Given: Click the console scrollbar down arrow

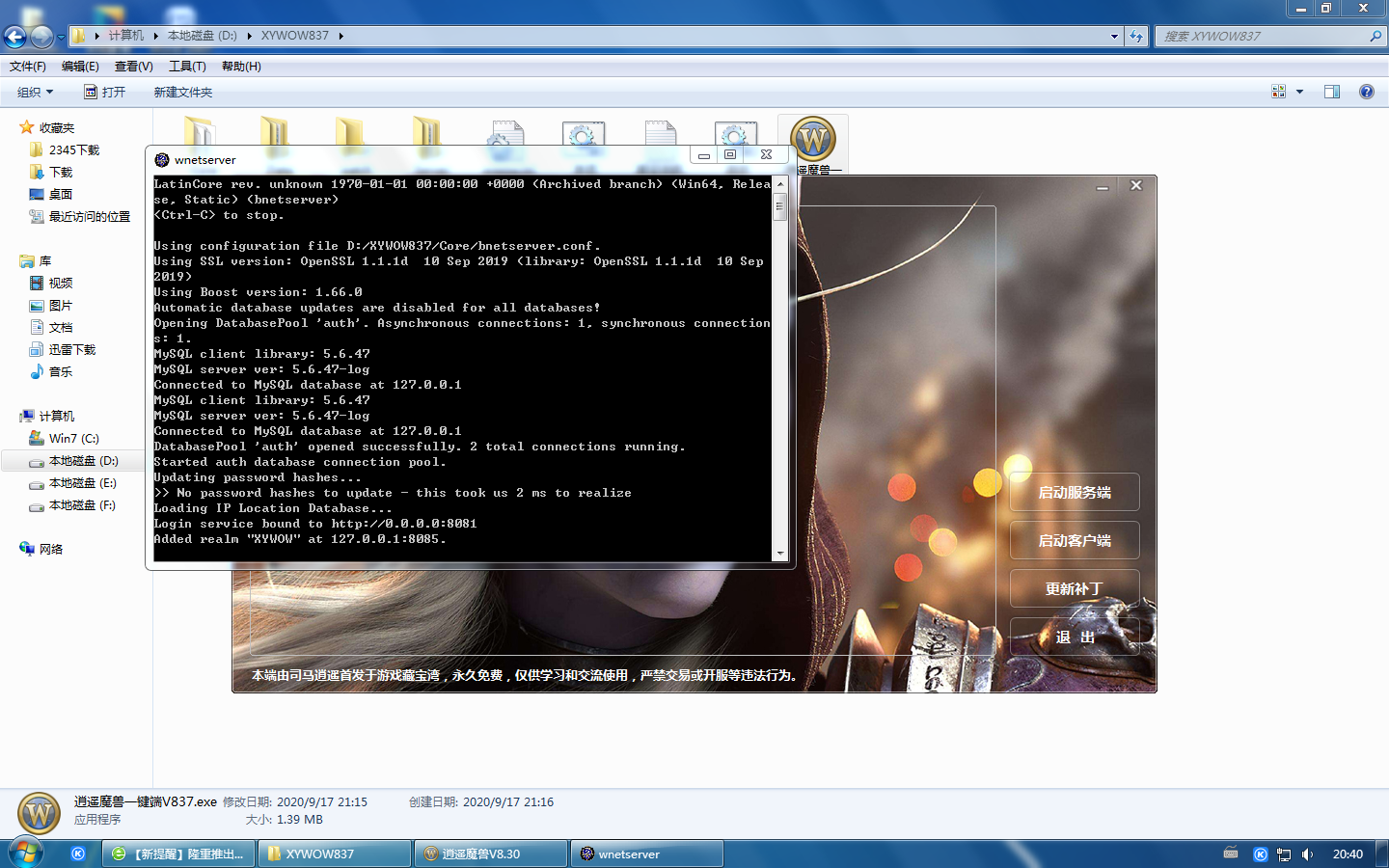Looking at the screenshot, I should point(779,554).
